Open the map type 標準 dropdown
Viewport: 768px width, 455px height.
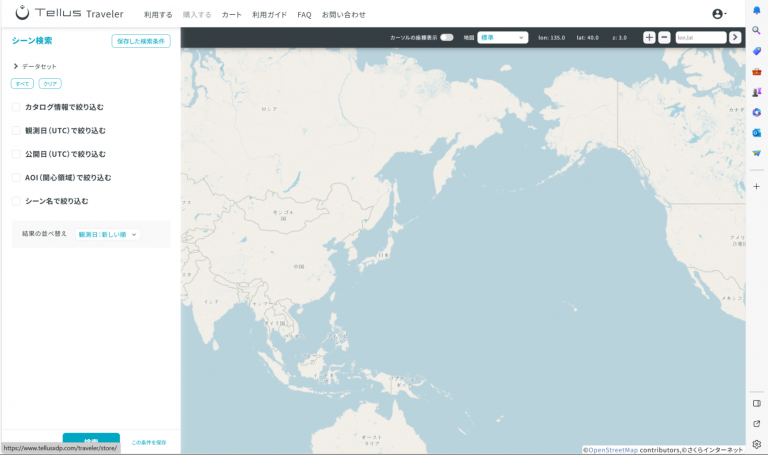coord(503,37)
